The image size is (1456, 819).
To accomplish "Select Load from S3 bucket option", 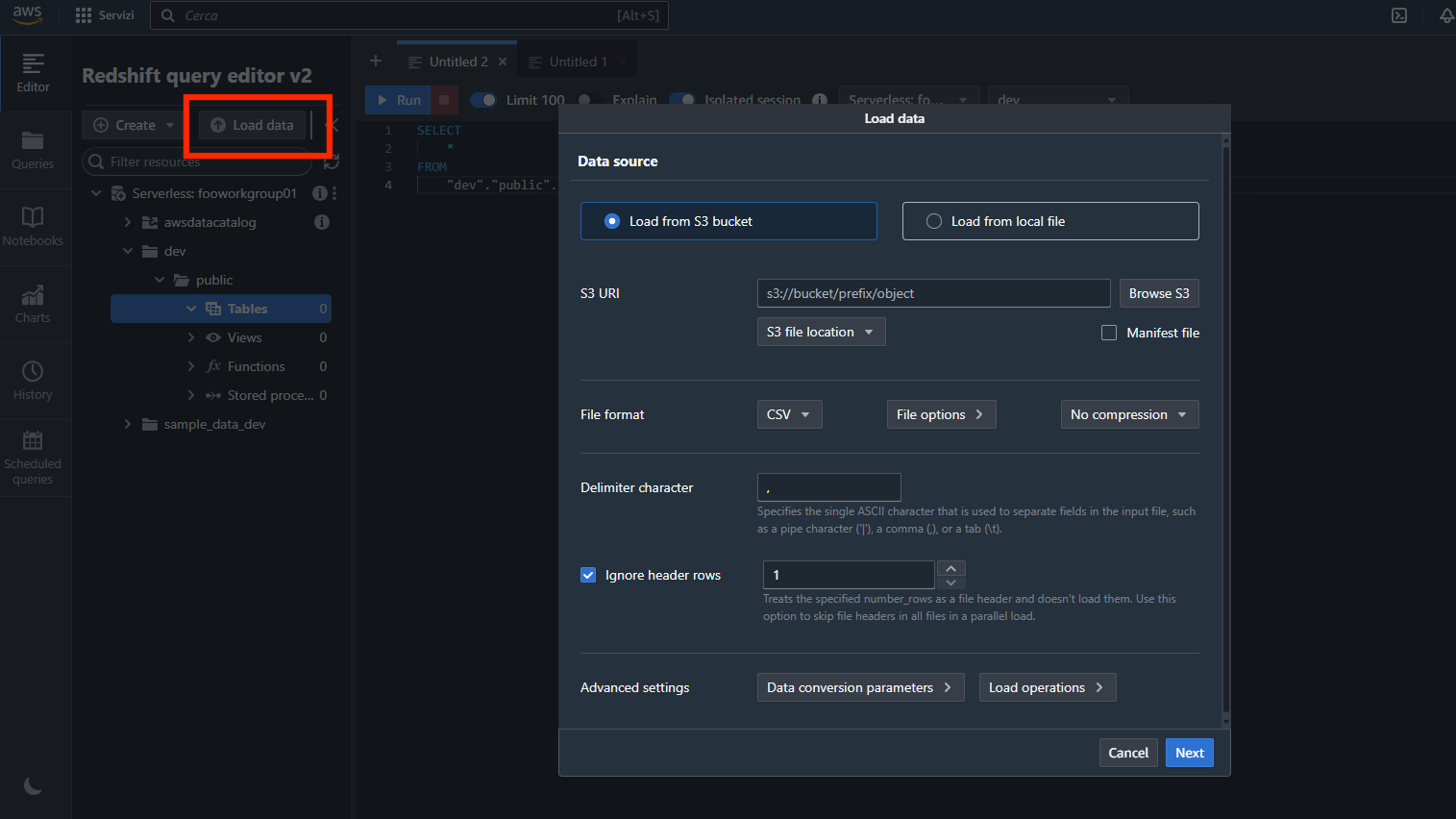I will point(728,221).
